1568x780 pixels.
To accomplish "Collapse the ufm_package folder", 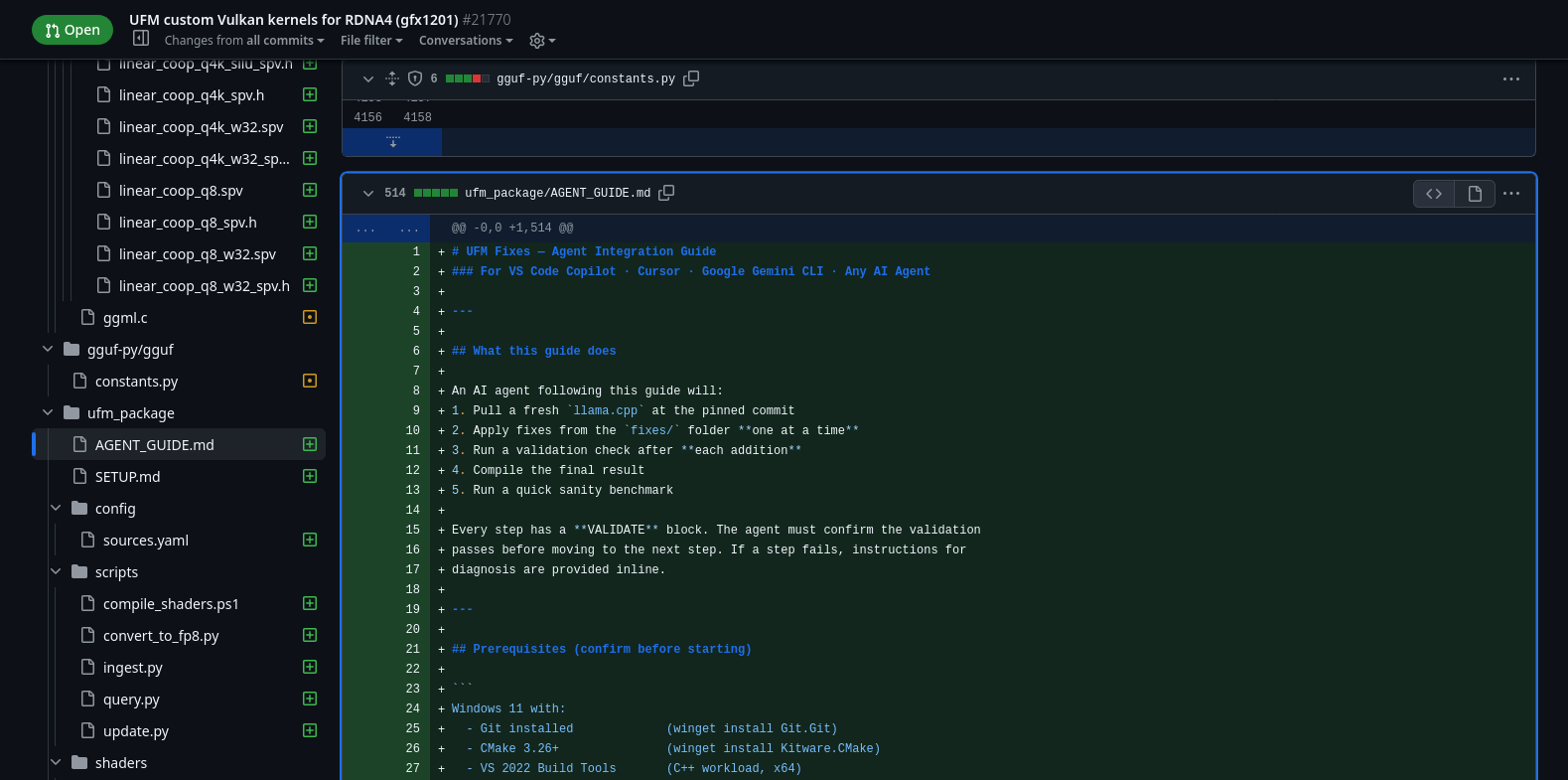I will tap(48, 413).
